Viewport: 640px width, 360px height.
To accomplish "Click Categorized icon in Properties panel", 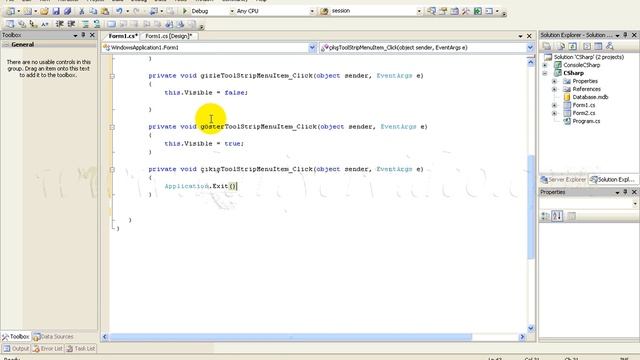I will tap(545, 216).
